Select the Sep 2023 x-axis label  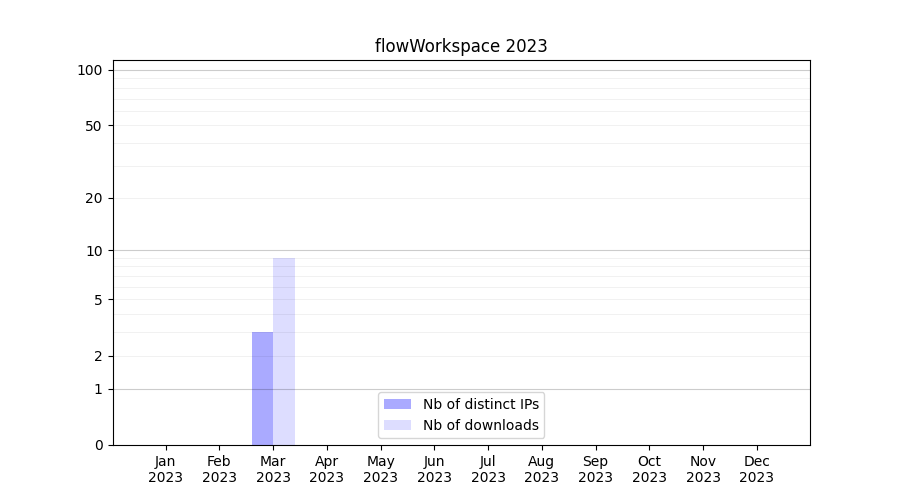[595, 469]
